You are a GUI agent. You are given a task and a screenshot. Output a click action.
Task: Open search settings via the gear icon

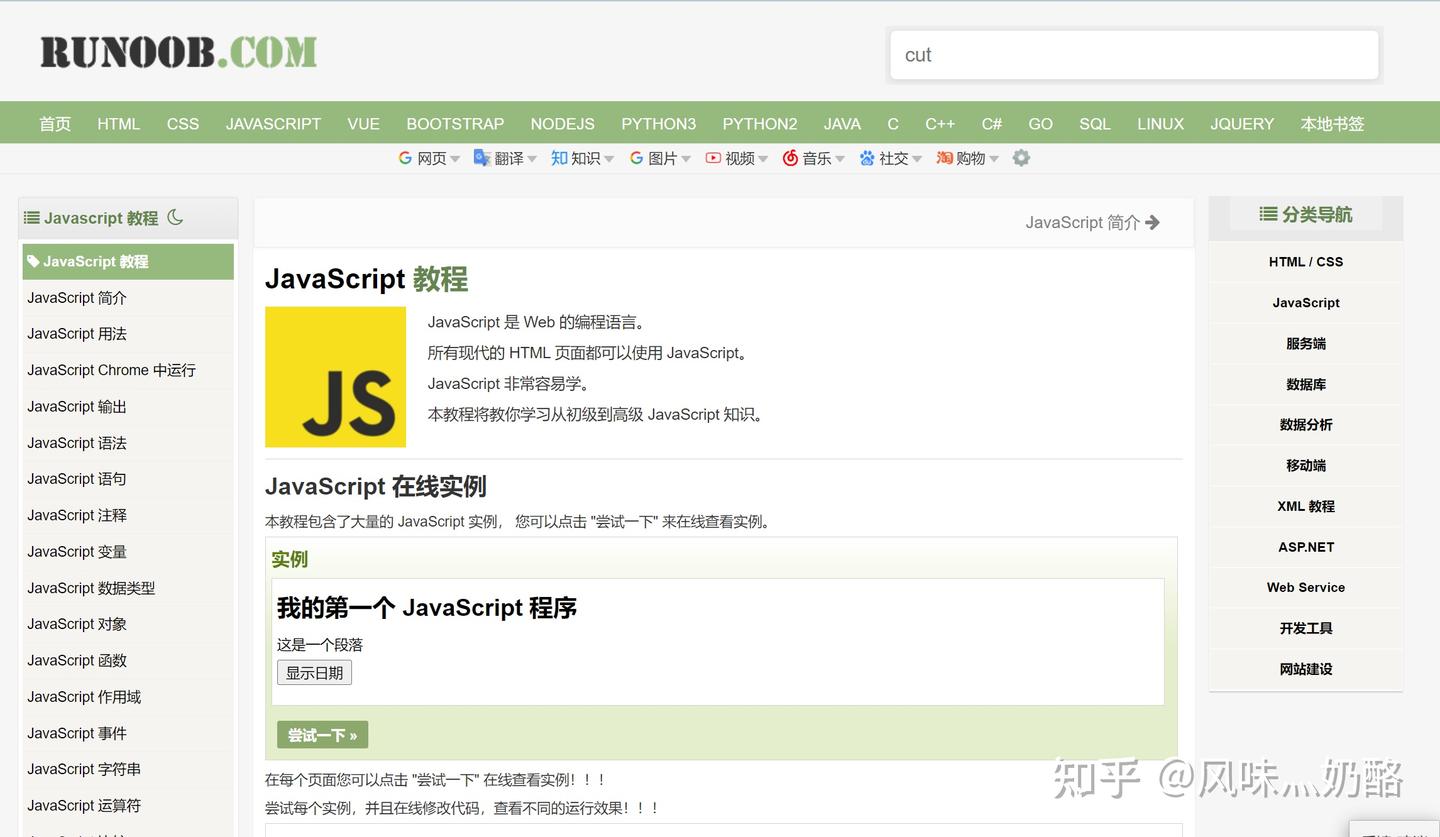pyautogui.click(x=1021, y=158)
